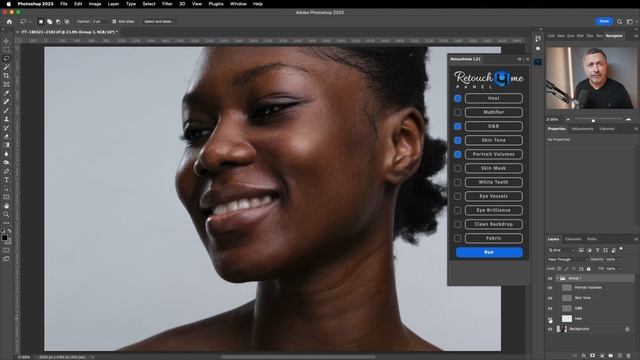The width and height of the screenshot is (640, 360).
Task: Select the Skin Tone layer row
Action: click(x=591, y=298)
